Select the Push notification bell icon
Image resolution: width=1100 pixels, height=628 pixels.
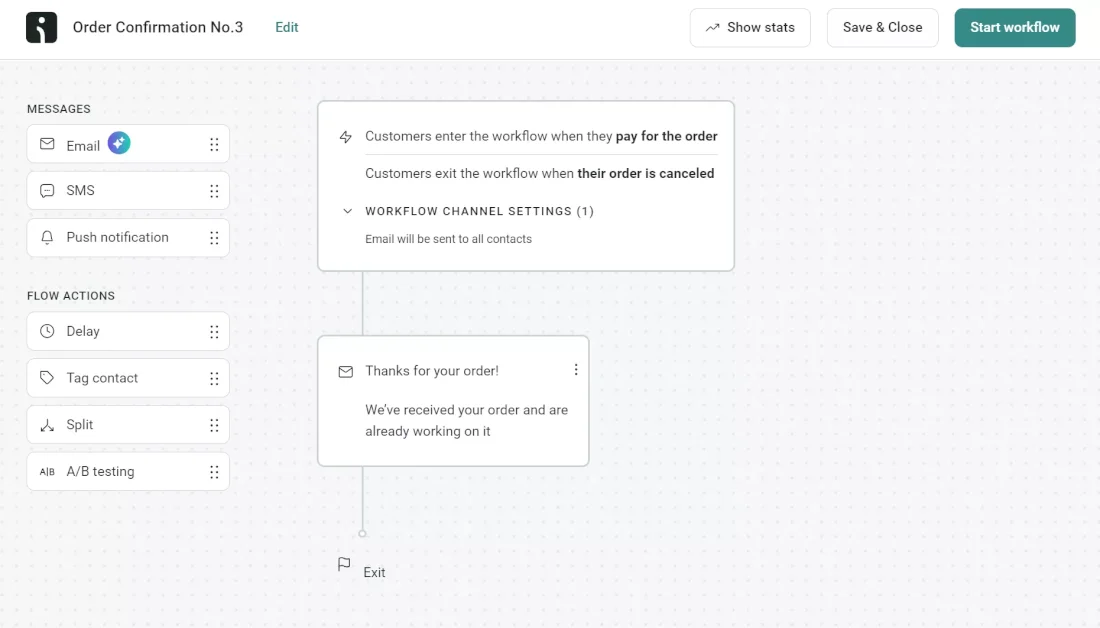click(46, 237)
